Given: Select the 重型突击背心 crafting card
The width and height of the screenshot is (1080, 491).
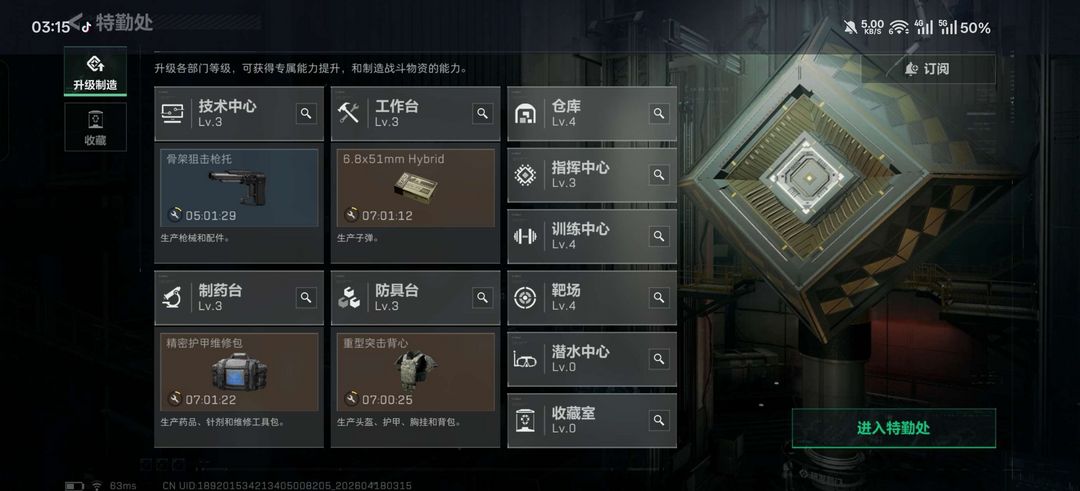Looking at the screenshot, I should tap(415, 372).
